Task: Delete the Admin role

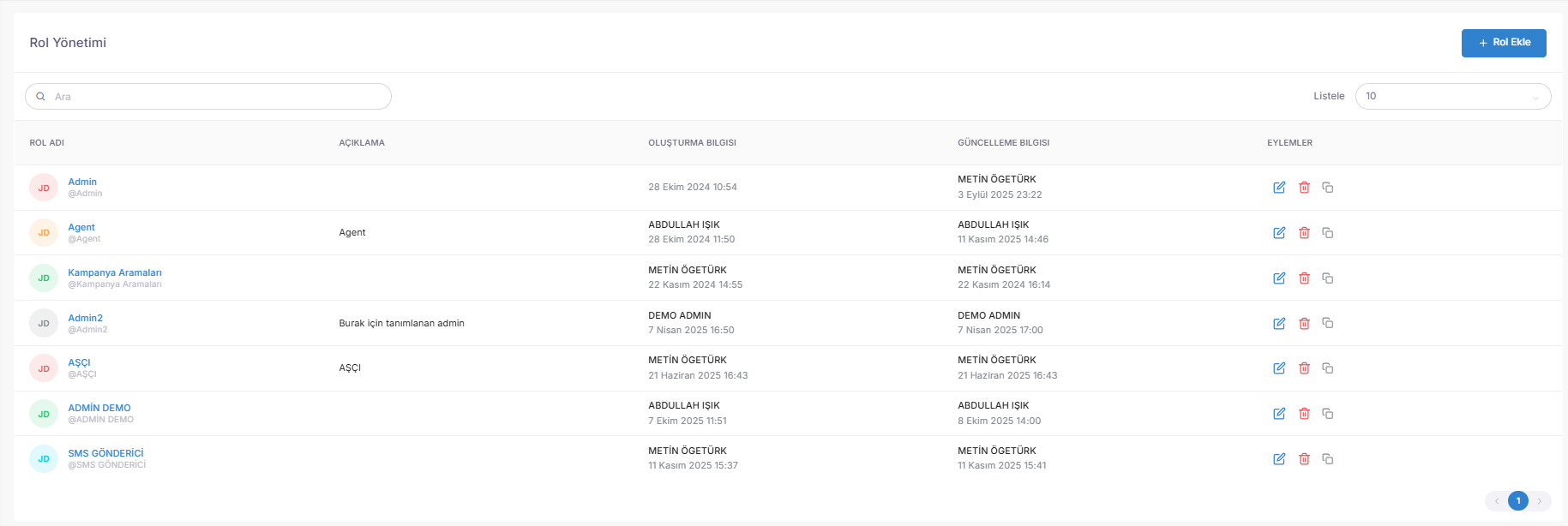Action: 1304,188
